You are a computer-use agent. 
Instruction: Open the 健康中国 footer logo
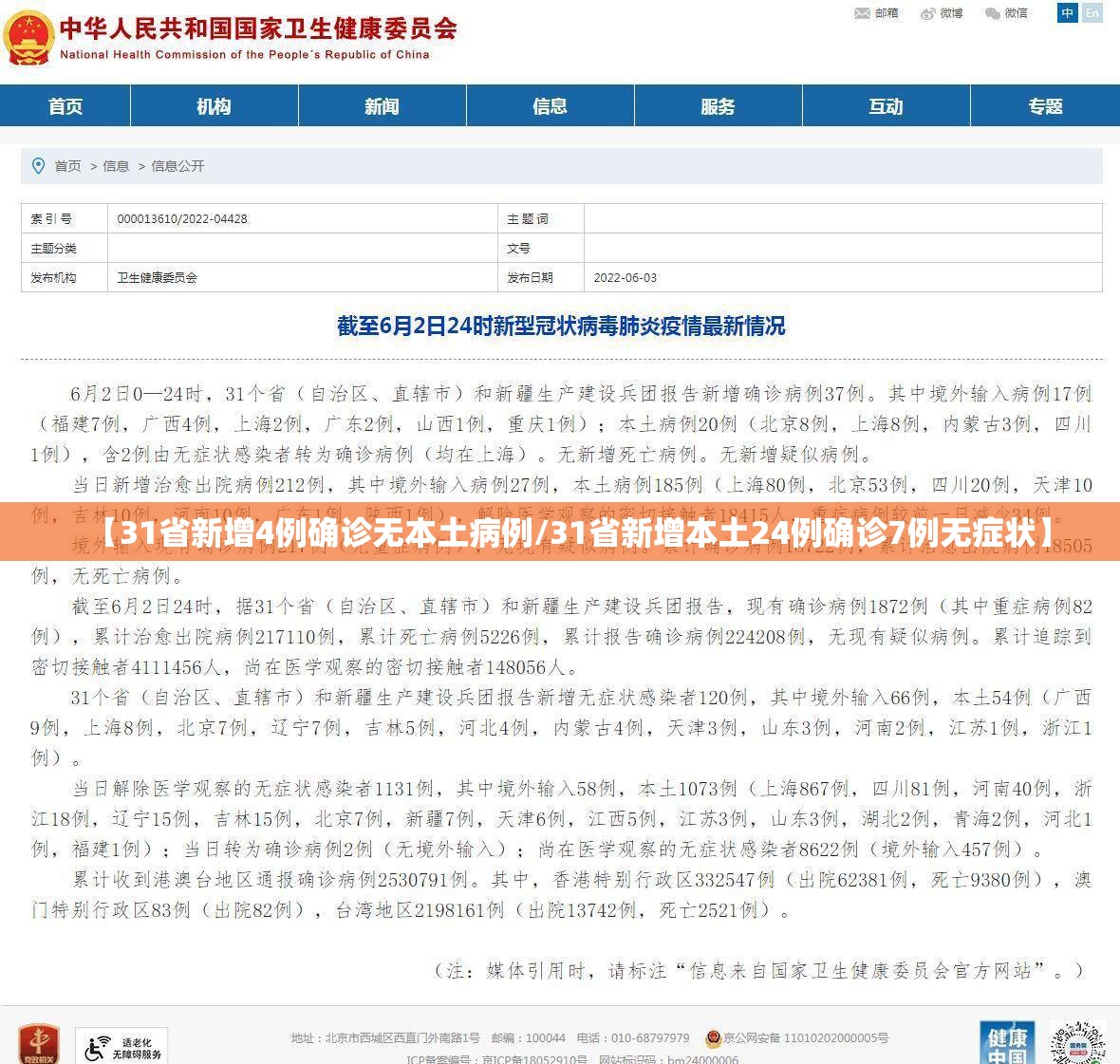point(1007,1042)
